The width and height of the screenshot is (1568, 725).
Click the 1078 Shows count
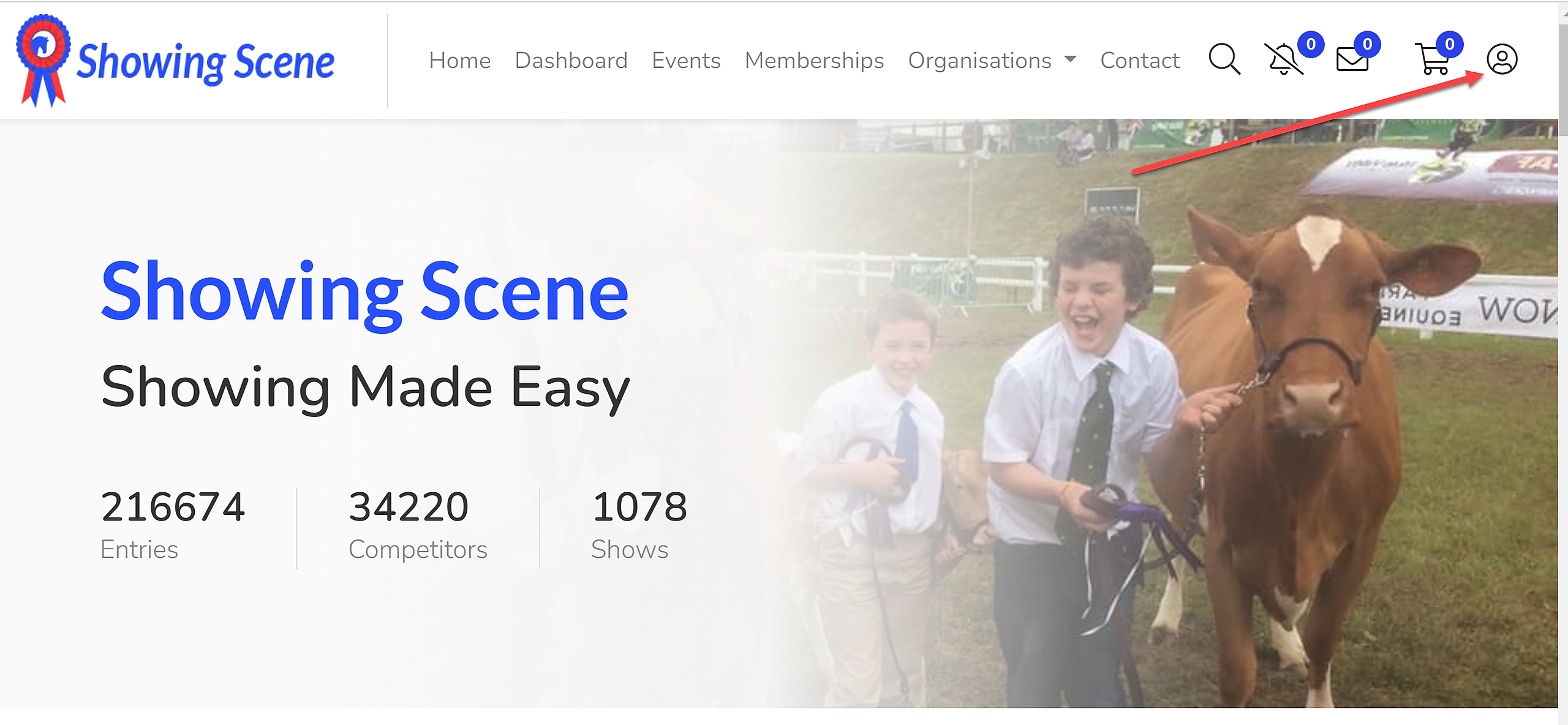click(x=639, y=506)
